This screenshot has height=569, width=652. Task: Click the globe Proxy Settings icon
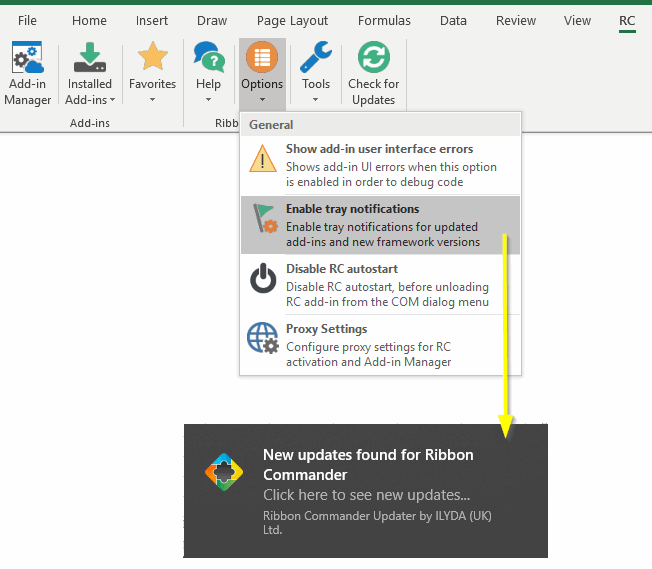coord(263,338)
